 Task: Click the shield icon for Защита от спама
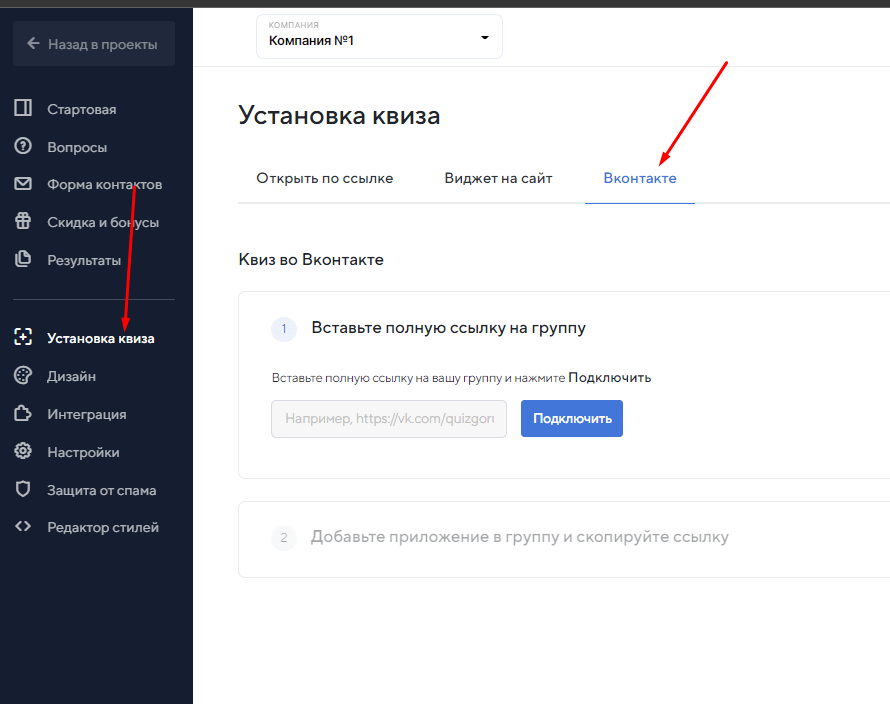(x=23, y=490)
